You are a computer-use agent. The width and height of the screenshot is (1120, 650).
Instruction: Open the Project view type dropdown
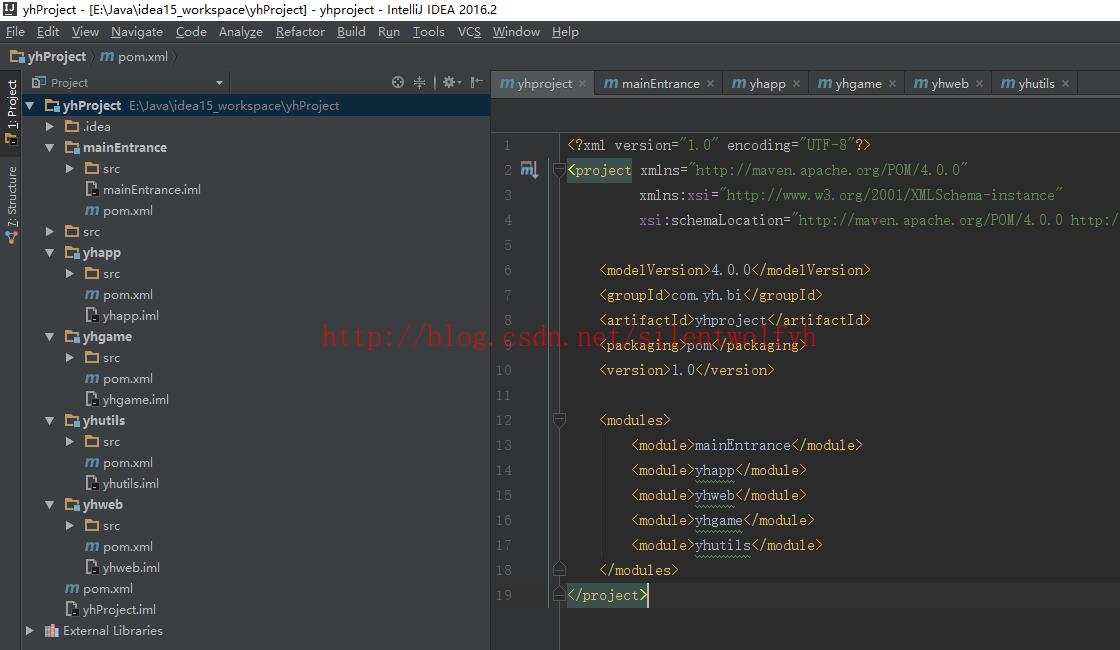(219, 83)
